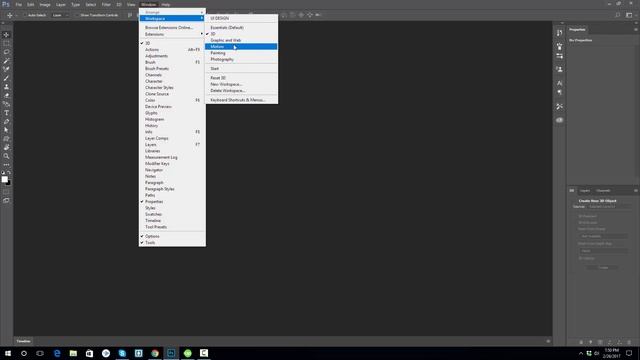The width and height of the screenshot is (640, 360).
Task: Launch Microsoft Edge from the taskbar
Action: 57,353
